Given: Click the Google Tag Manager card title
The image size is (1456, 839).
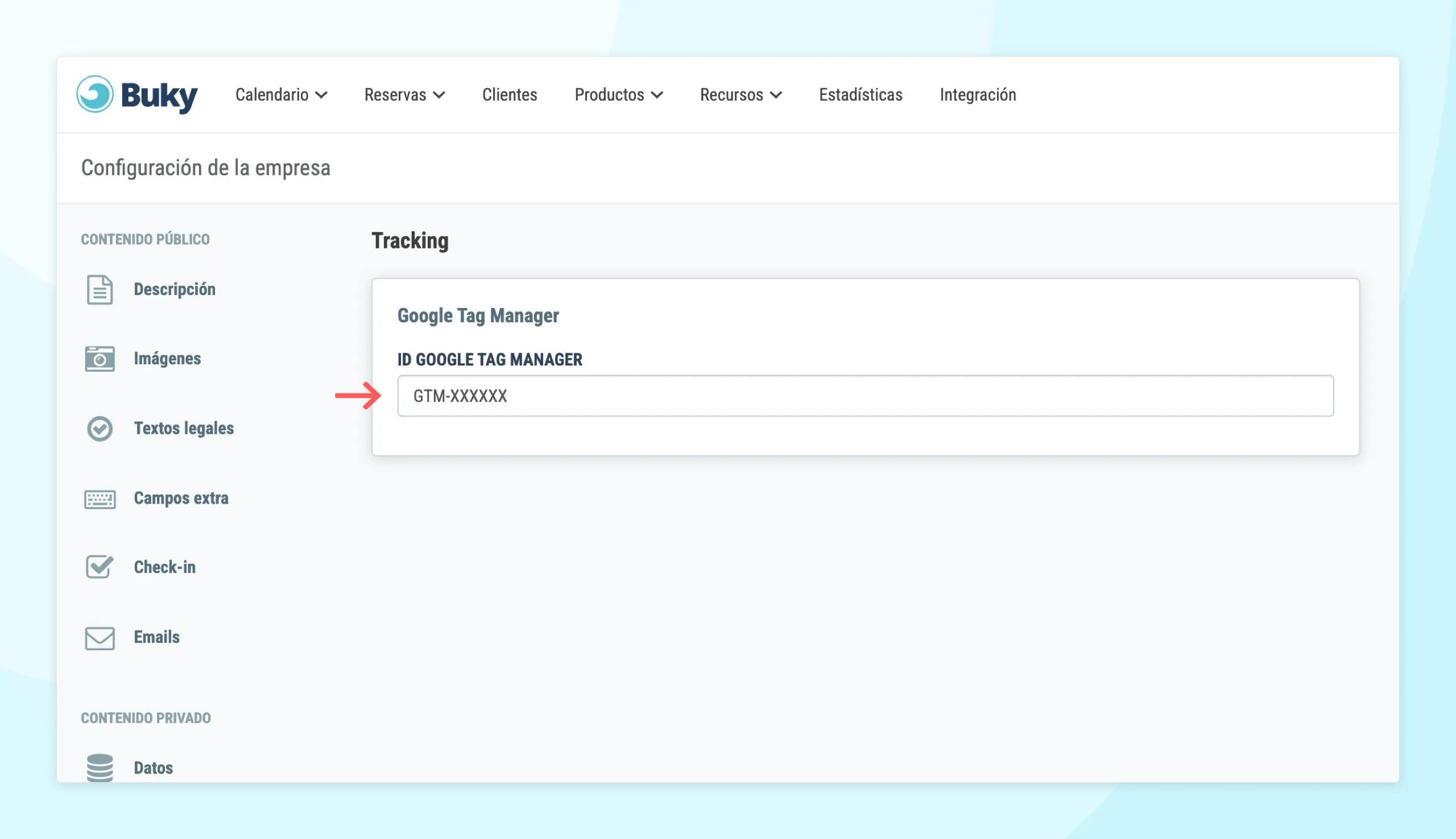Looking at the screenshot, I should pyautogui.click(x=478, y=316).
